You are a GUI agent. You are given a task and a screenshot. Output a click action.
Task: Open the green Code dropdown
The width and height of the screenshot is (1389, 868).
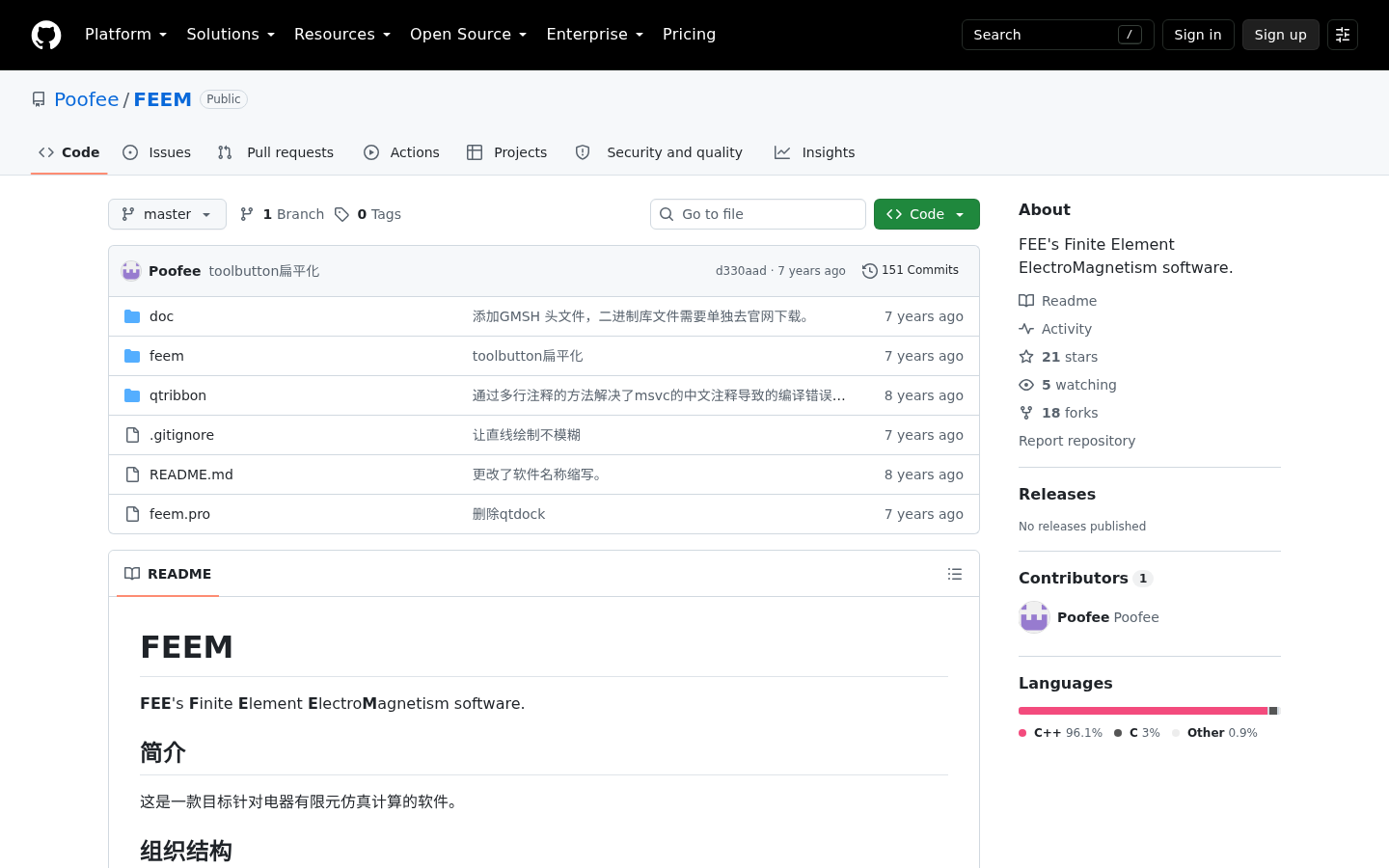click(927, 214)
